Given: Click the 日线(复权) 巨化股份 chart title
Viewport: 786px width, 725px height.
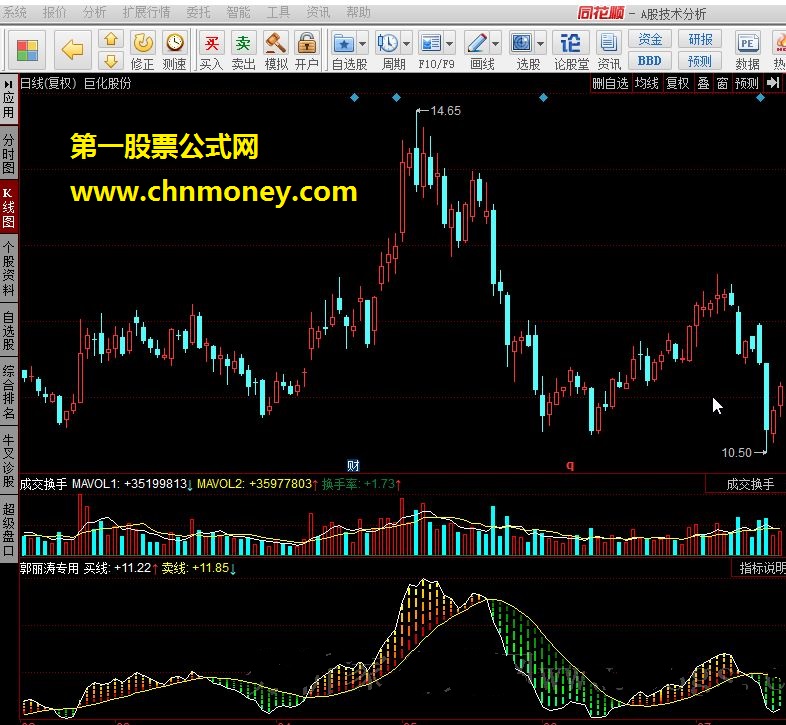Looking at the screenshot, I should point(76,83).
